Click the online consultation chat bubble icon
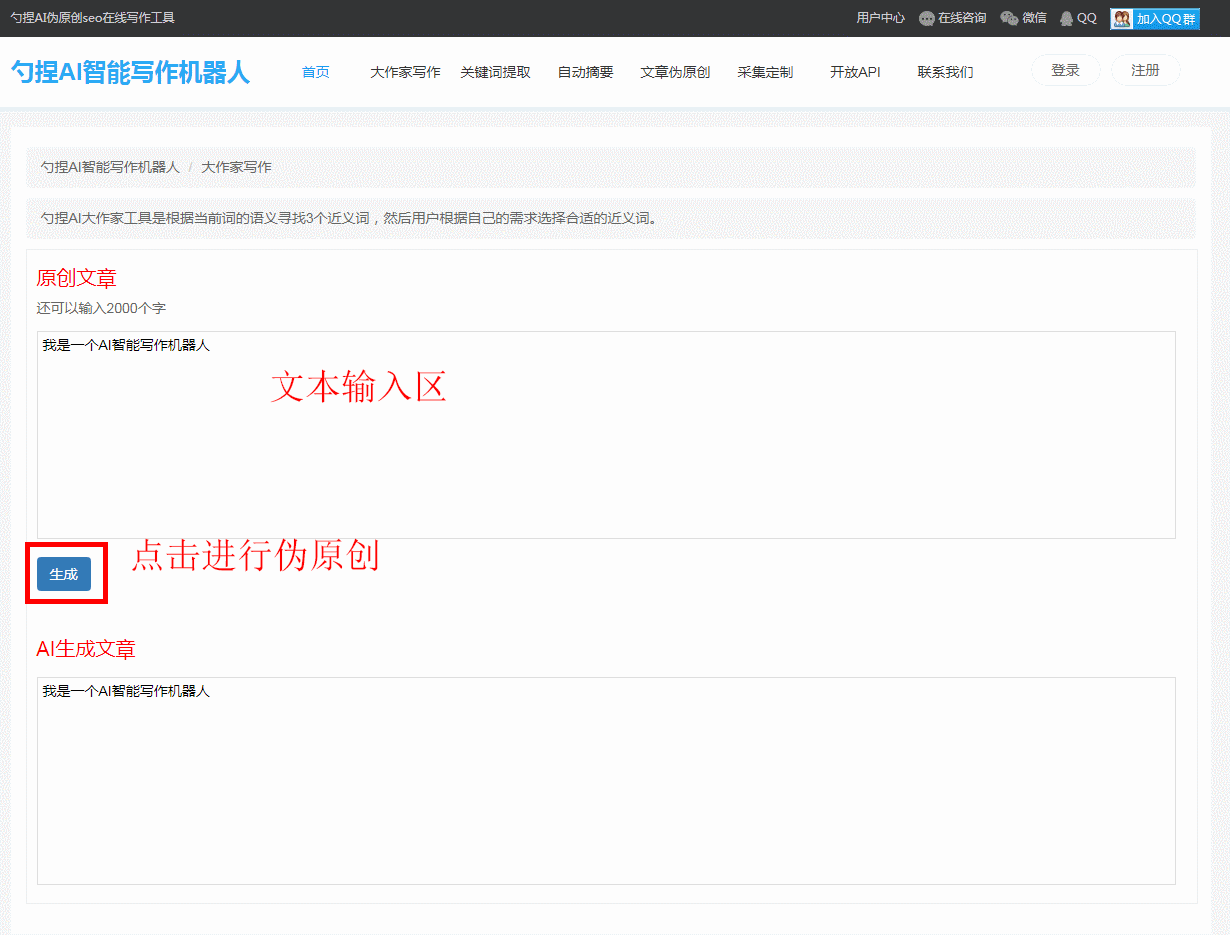The image size is (1230, 935). click(x=926, y=18)
